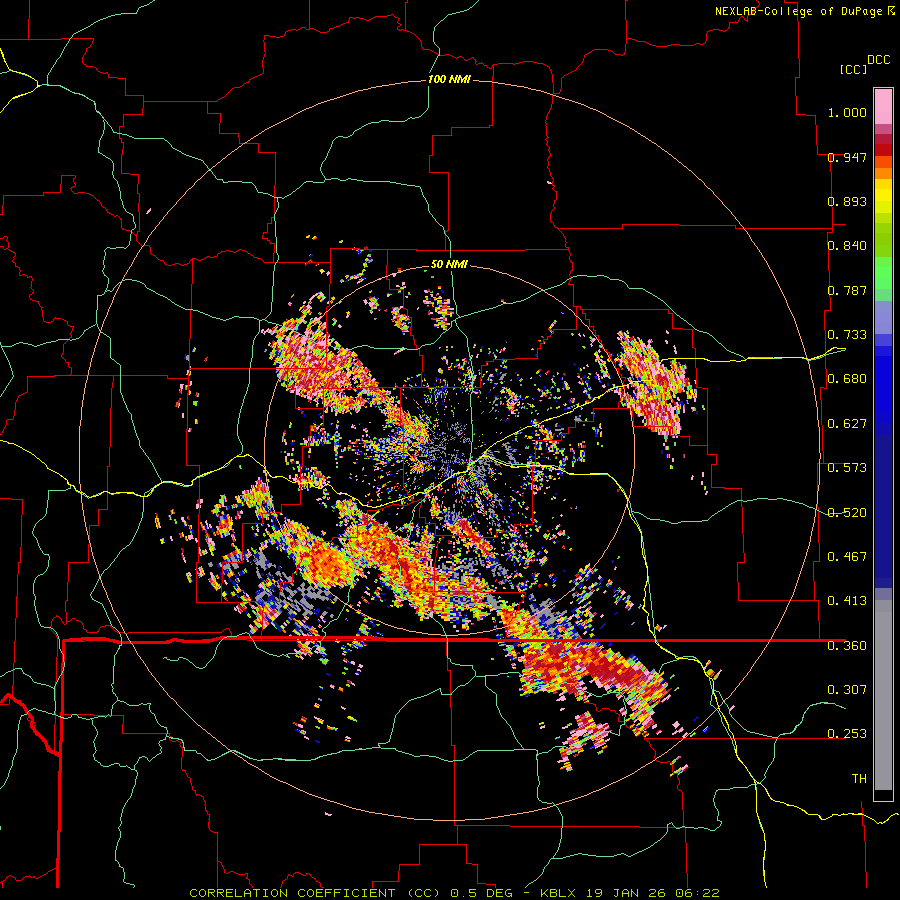Click the TH threshold label on the scale
This screenshot has width=900, height=900.
click(859, 779)
